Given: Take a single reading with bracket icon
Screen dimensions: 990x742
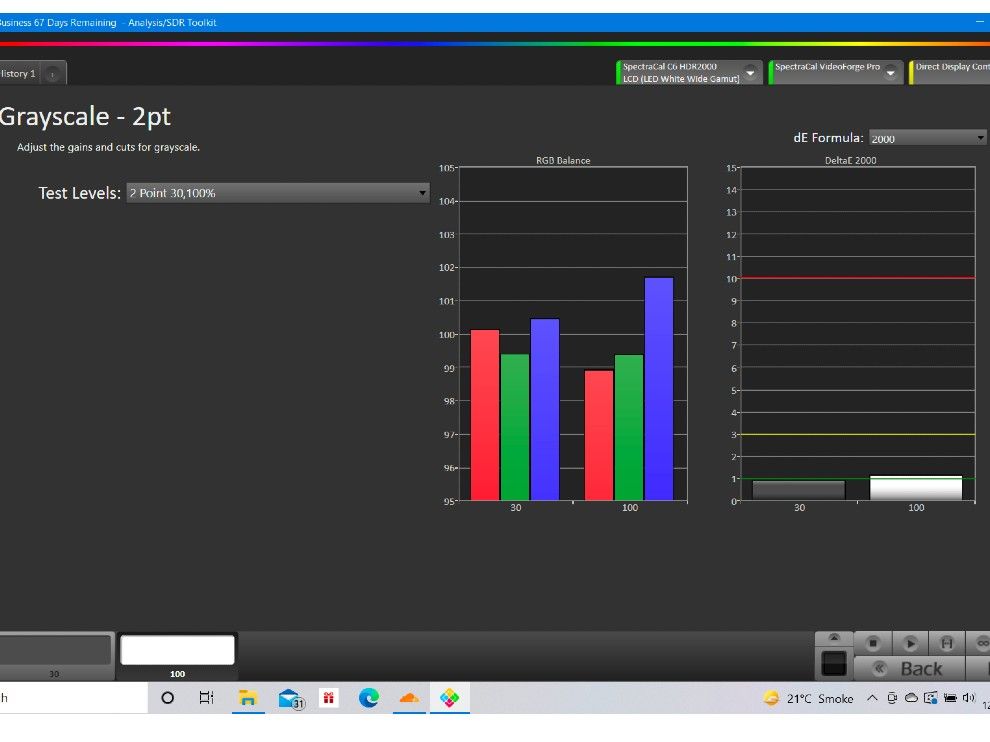Looking at the screenshot, I should coord(946,643).
